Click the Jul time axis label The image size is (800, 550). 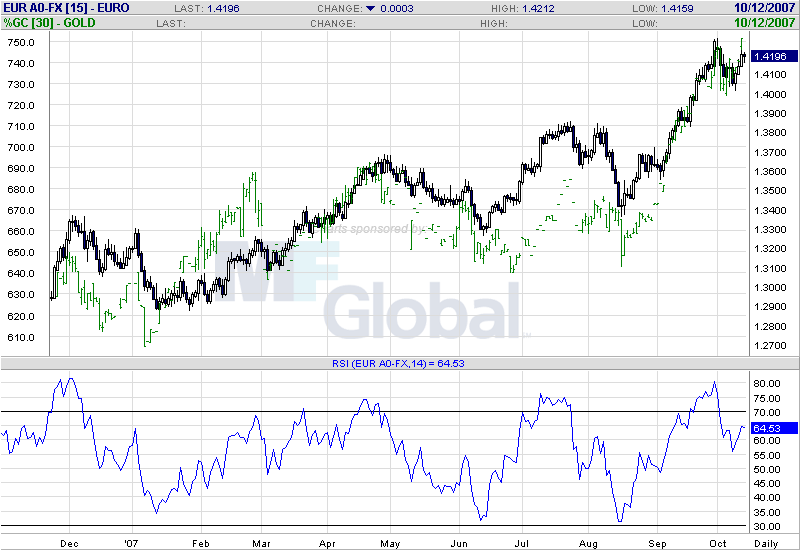(522, 543)
